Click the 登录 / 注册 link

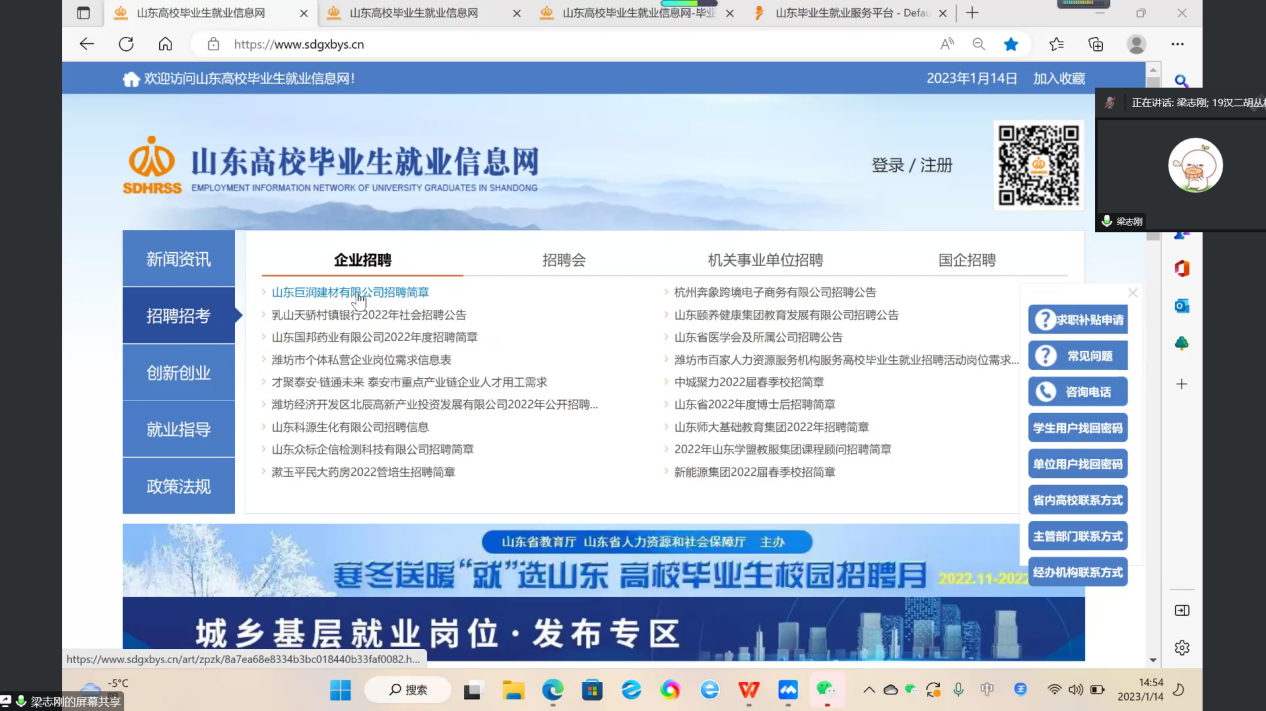[911, 165]
